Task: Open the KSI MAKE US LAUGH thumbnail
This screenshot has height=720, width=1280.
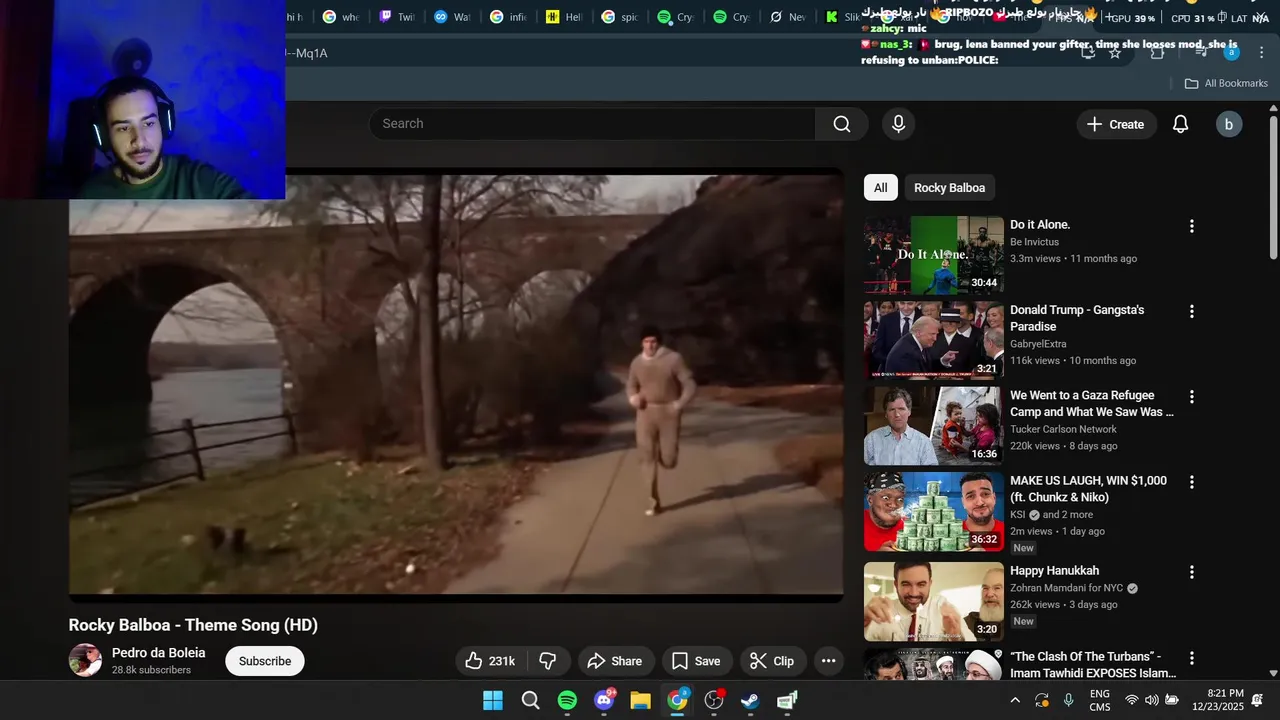Action: coord(934,512)
